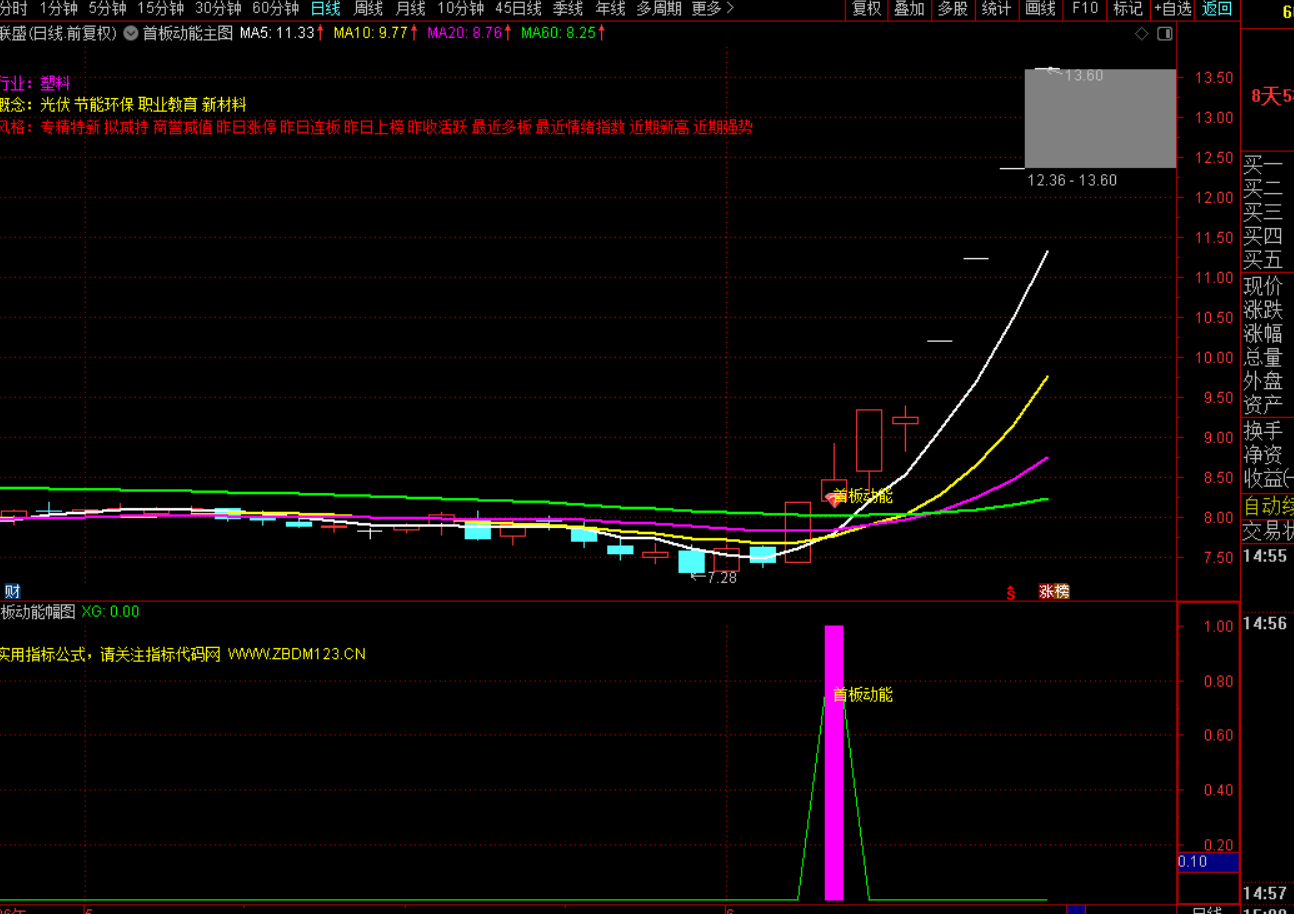
Task: Open the 画线 drawing tools
Action: 1041,9
